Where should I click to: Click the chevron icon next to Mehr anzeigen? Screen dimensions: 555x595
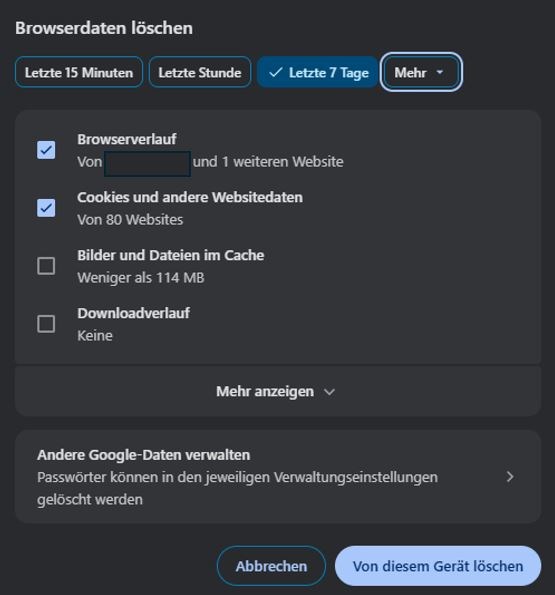tap(330, 392)
